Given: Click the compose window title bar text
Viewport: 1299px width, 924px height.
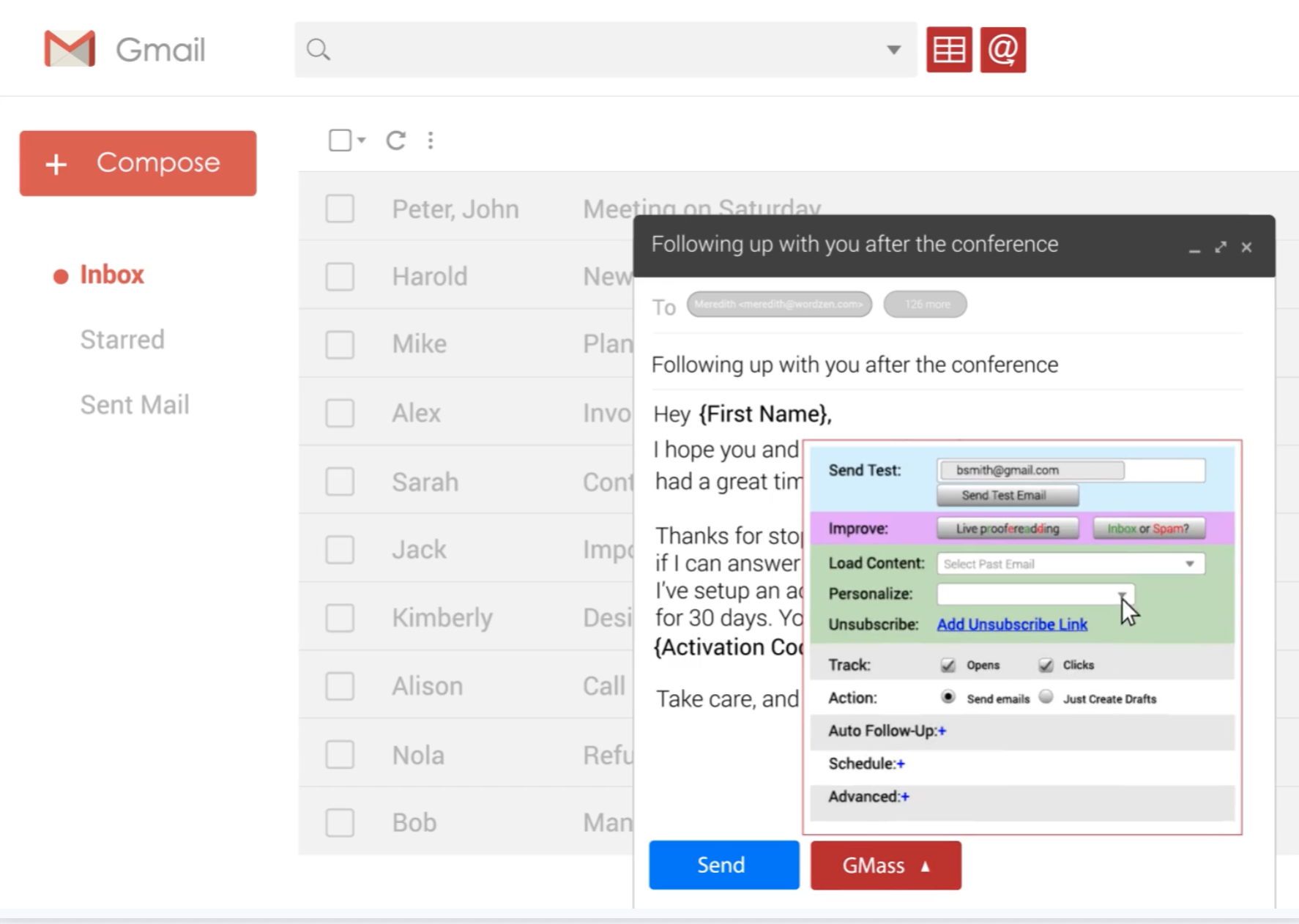Looking at the screenshot, I should click(855, 245).
